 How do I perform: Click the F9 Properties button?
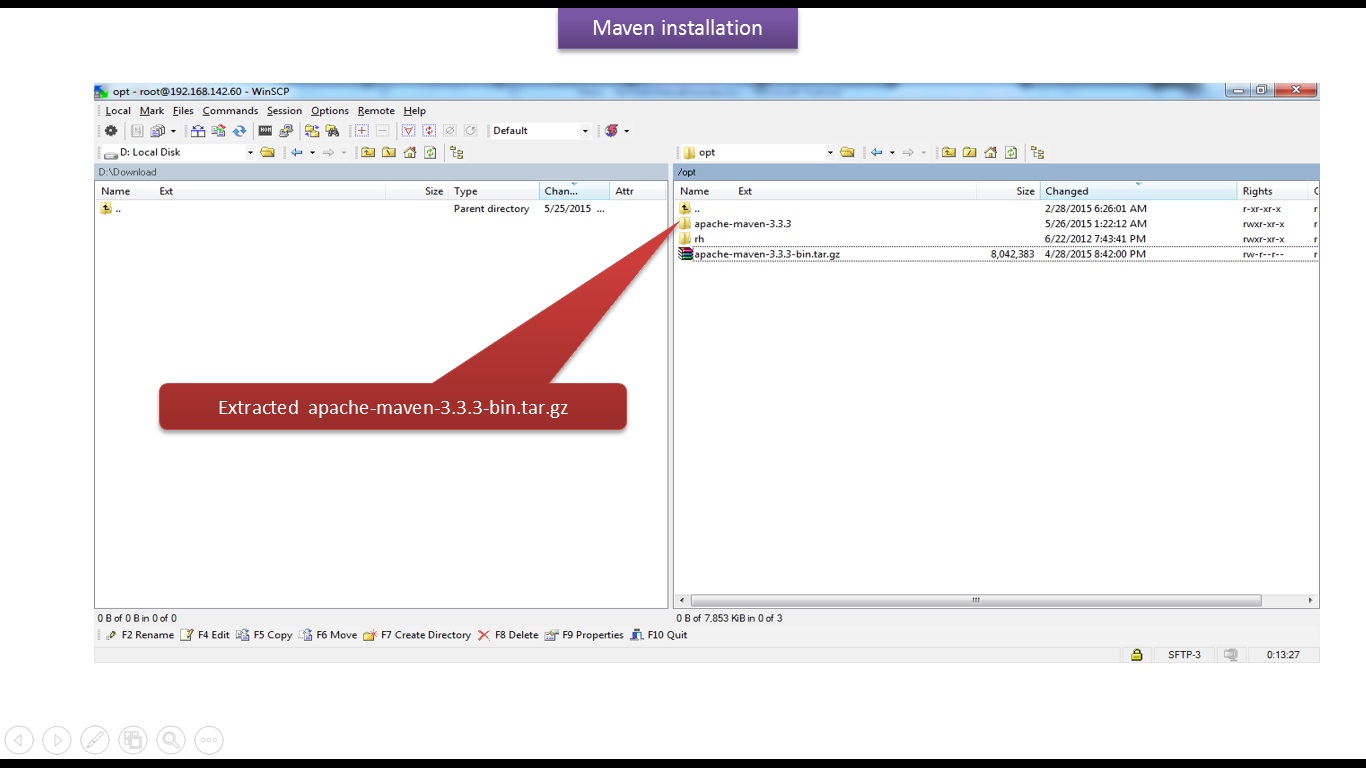pyautogui.click(x=584, y=635)
